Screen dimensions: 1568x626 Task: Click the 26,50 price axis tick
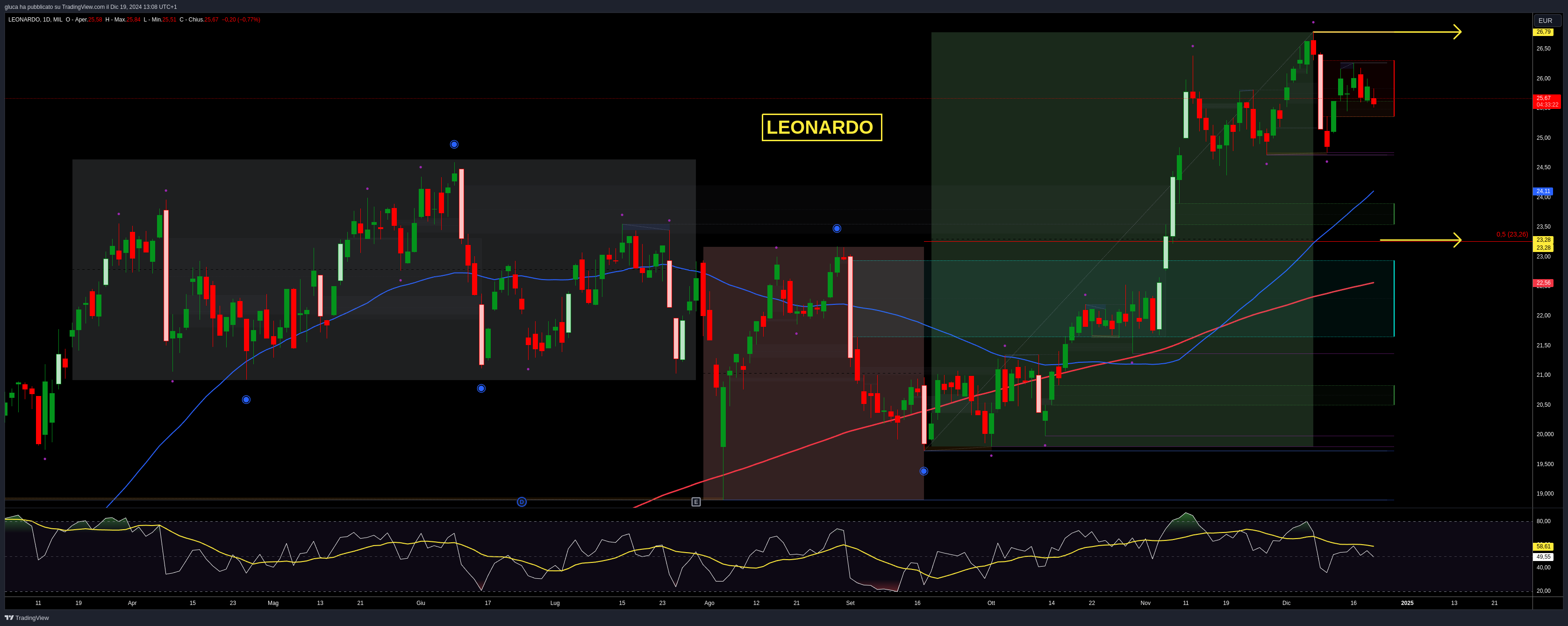pyautogui.click(x=1543, y=49)
